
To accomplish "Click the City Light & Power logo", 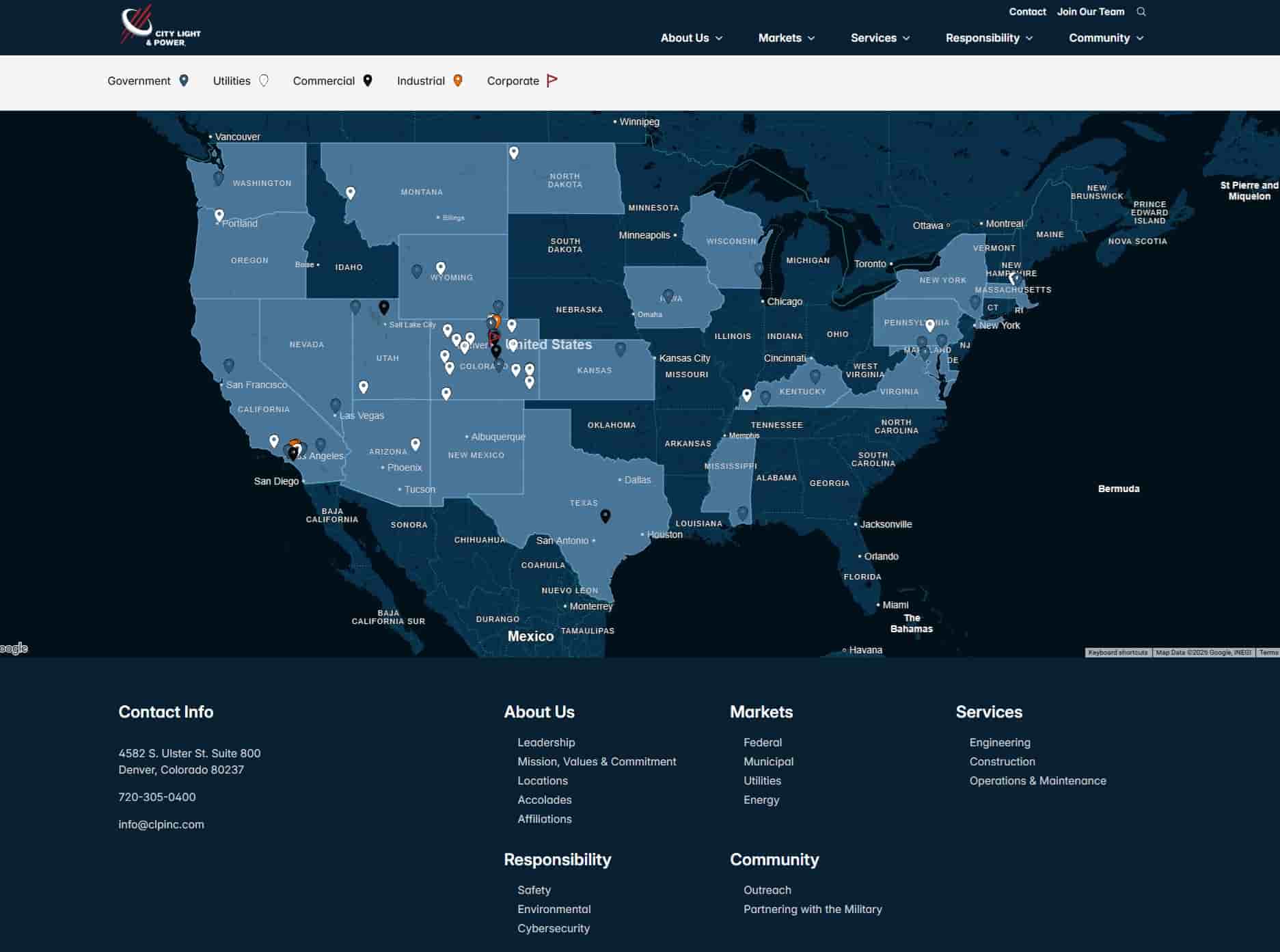I will click(160, 26).
